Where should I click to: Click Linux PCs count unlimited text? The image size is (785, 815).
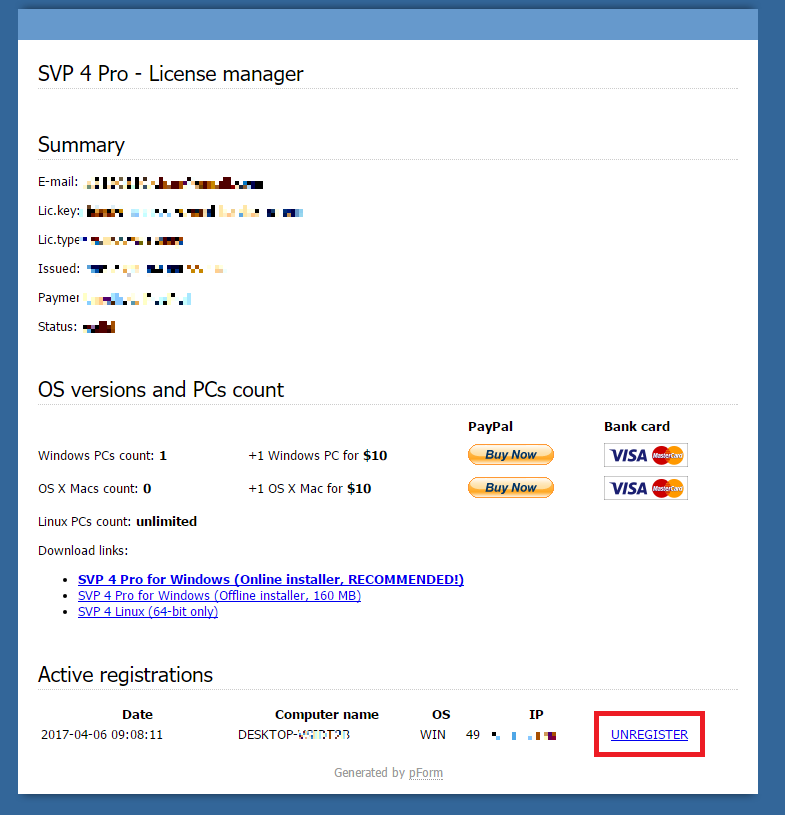[117, 521]
